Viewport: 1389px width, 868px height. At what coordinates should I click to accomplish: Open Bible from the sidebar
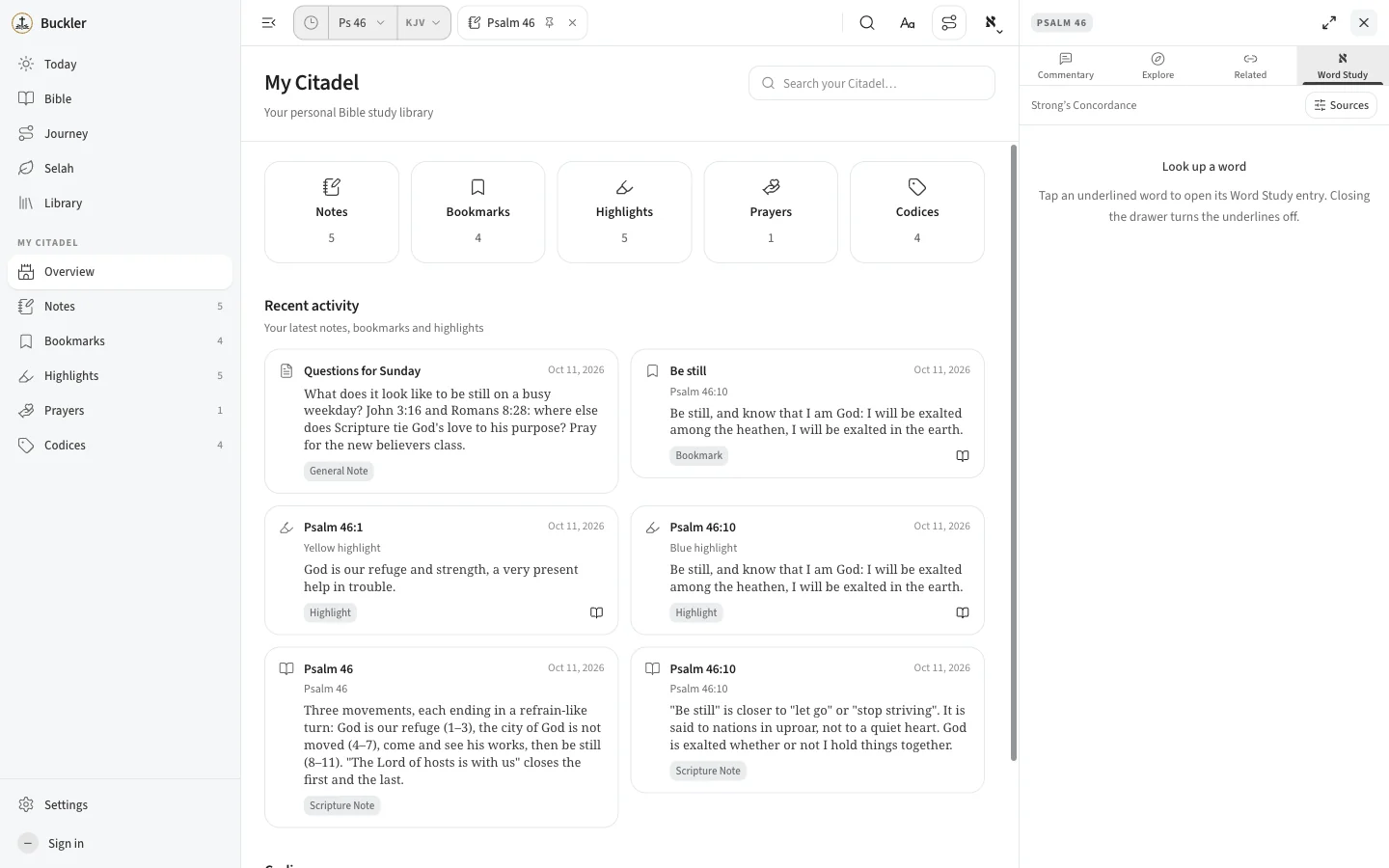click(120, 99)
